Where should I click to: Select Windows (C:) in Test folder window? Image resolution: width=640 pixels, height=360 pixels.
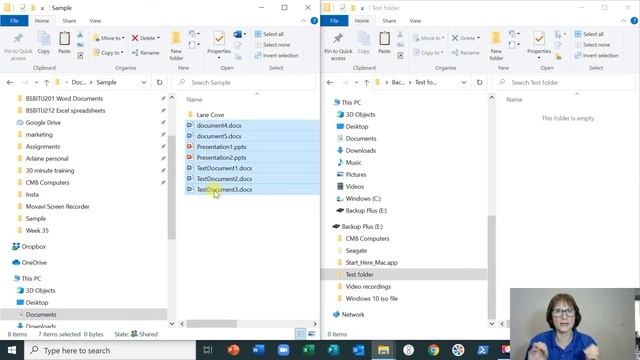click(x=363, y=198)
